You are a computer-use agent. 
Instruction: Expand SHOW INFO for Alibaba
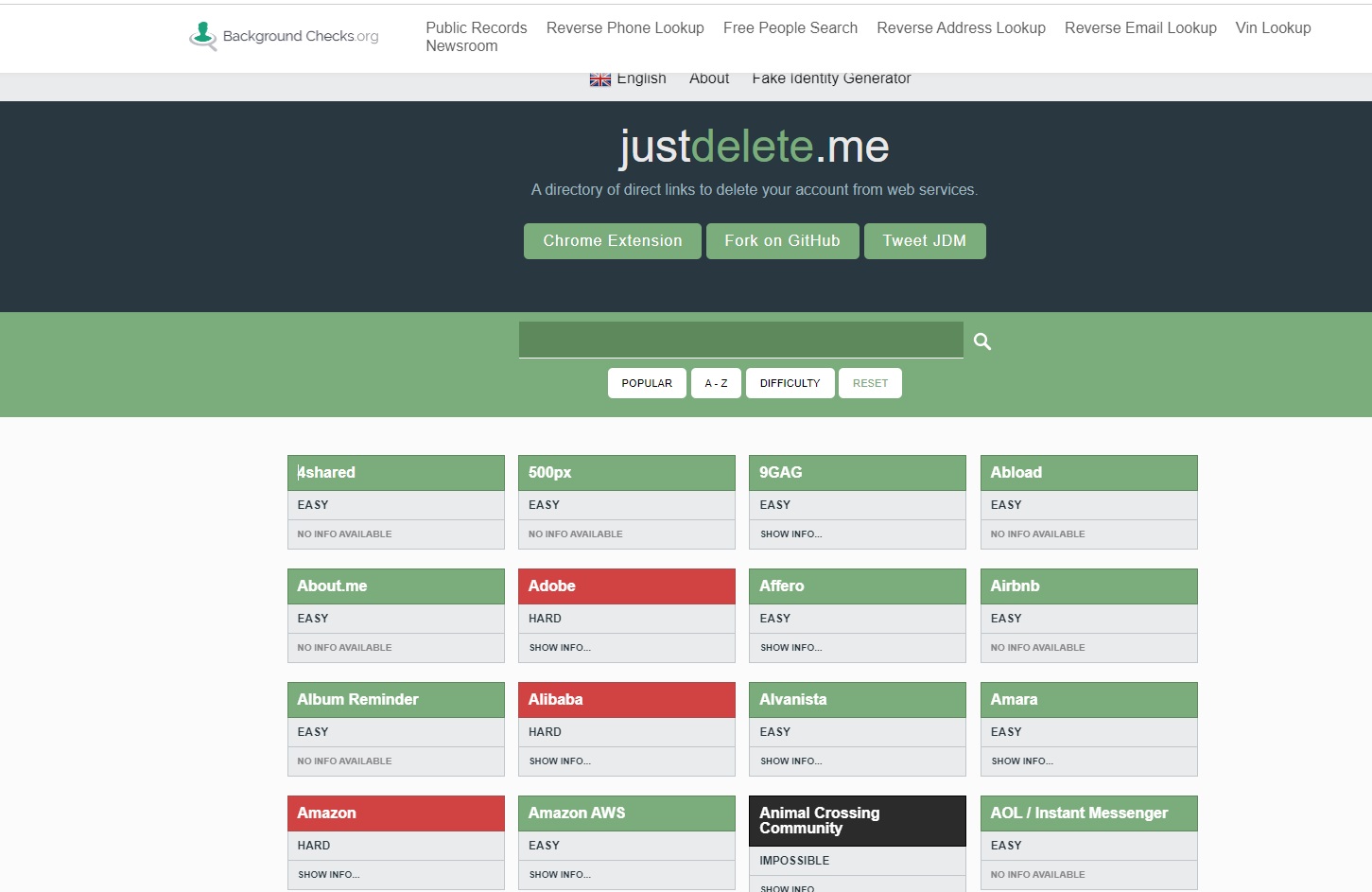click(559, 761)
